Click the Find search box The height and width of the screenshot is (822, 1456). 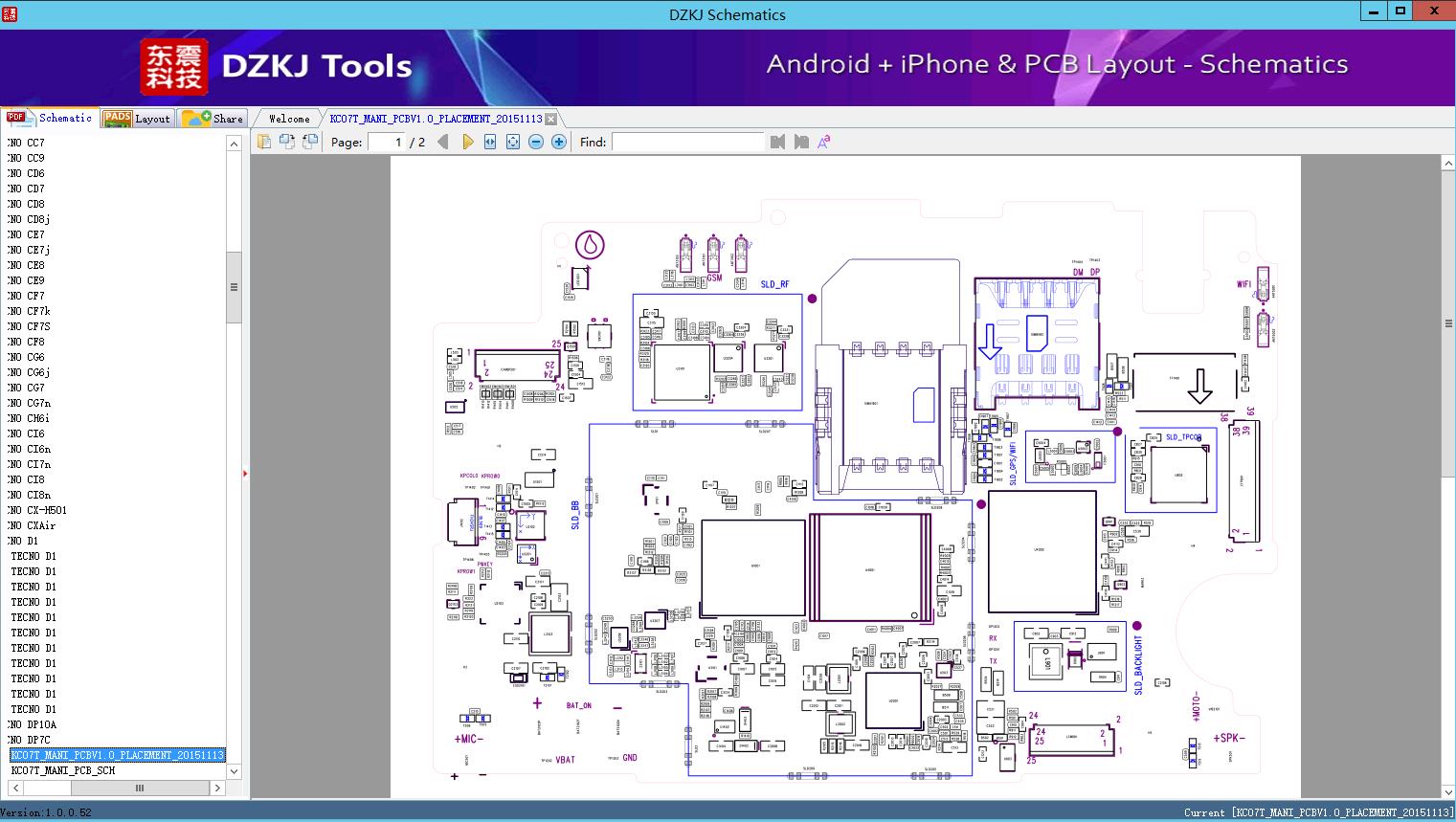click(x=688, y=142)
